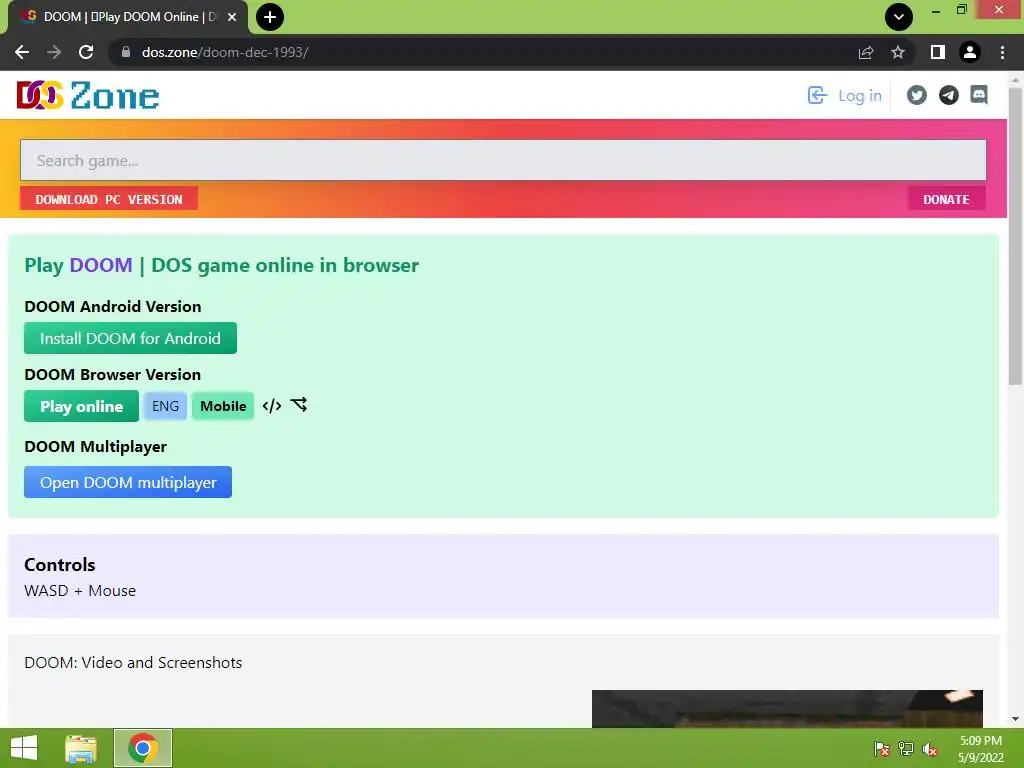Select the ENG language badge
Screen dimensions: 1024x768
[x=165, y=406]
